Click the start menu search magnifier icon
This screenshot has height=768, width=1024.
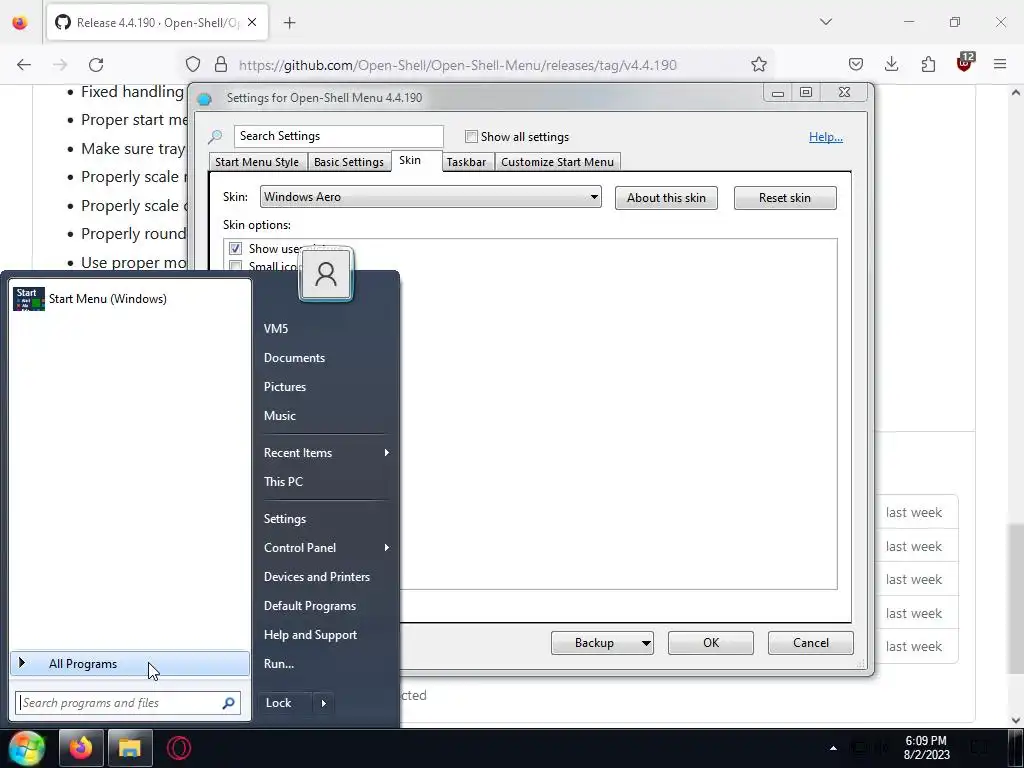tap(229, 703)
